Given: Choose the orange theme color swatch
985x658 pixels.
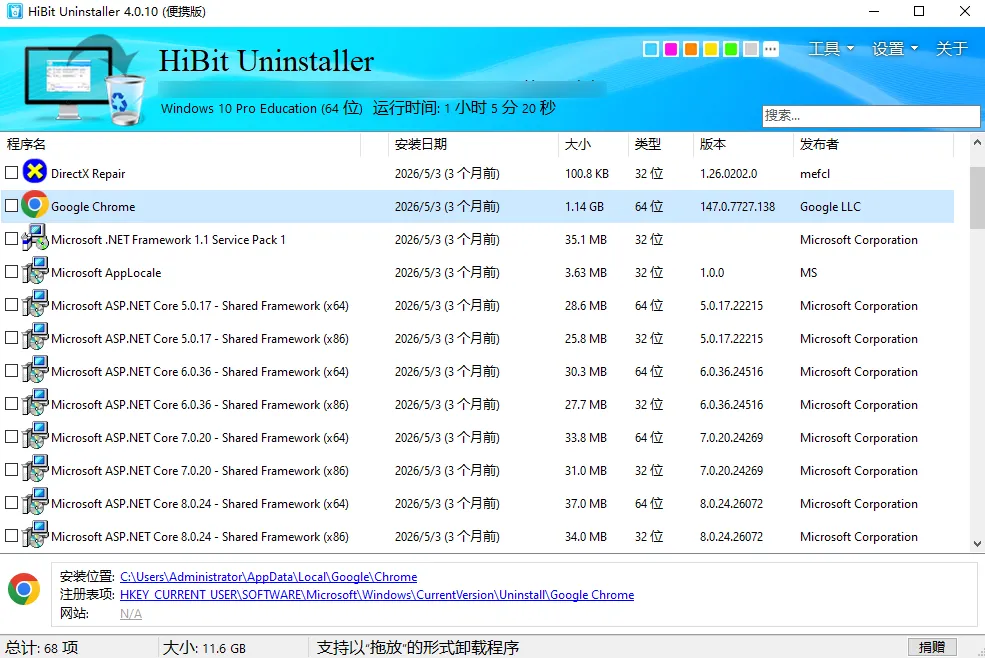Looking at the screenshot, I should click(691, 49).
